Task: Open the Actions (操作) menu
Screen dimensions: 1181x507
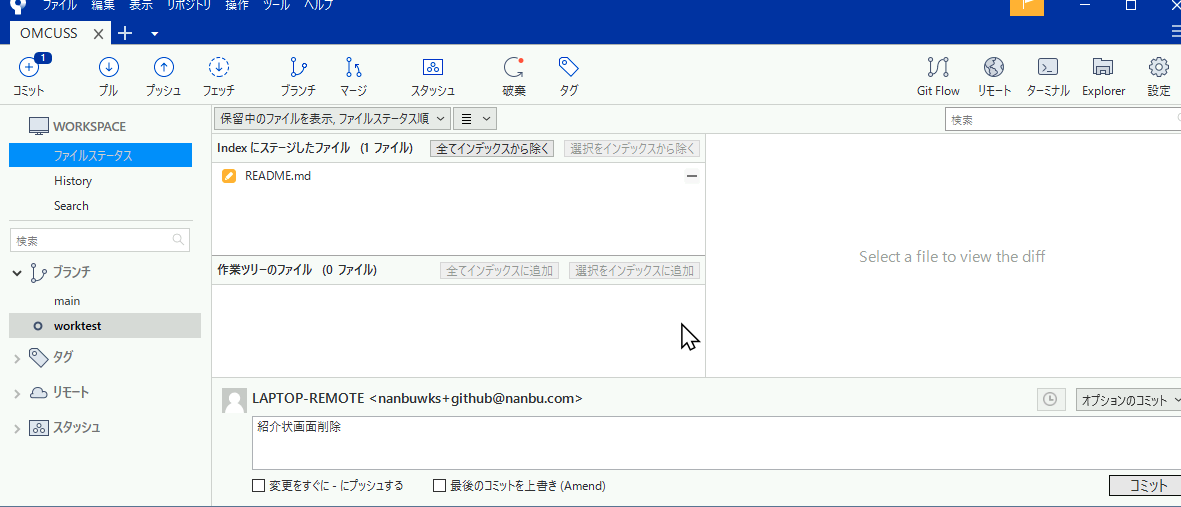Action: pyautogui.click(x=237, y=5)
